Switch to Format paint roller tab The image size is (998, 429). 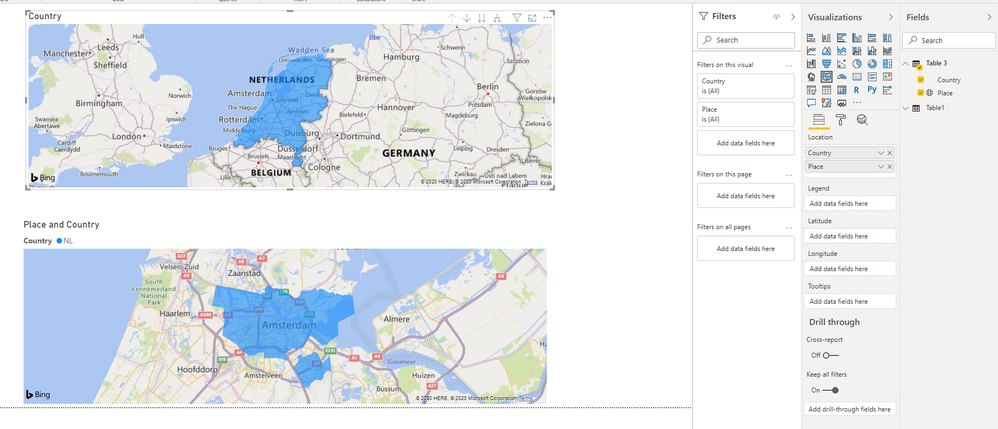[841, 120]
